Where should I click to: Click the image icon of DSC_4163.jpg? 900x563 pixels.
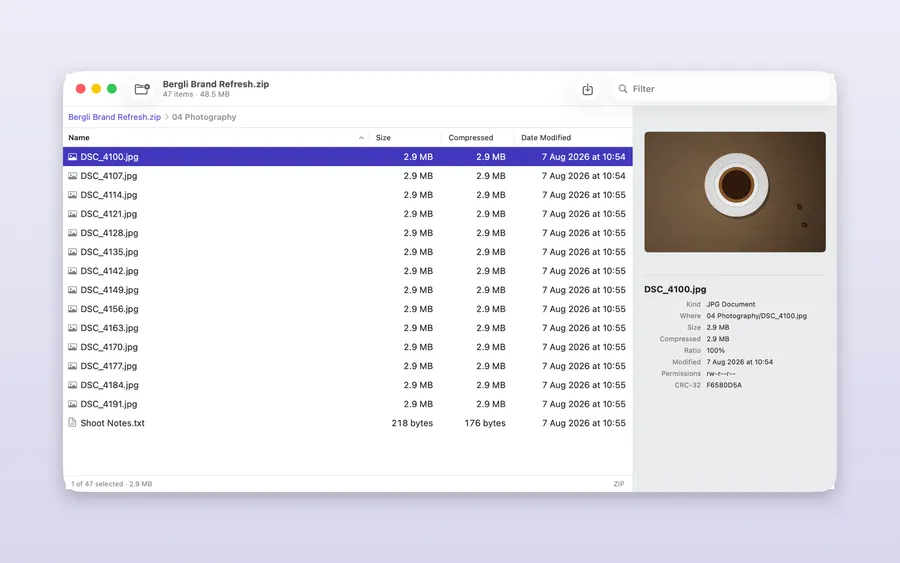point(72,328)
